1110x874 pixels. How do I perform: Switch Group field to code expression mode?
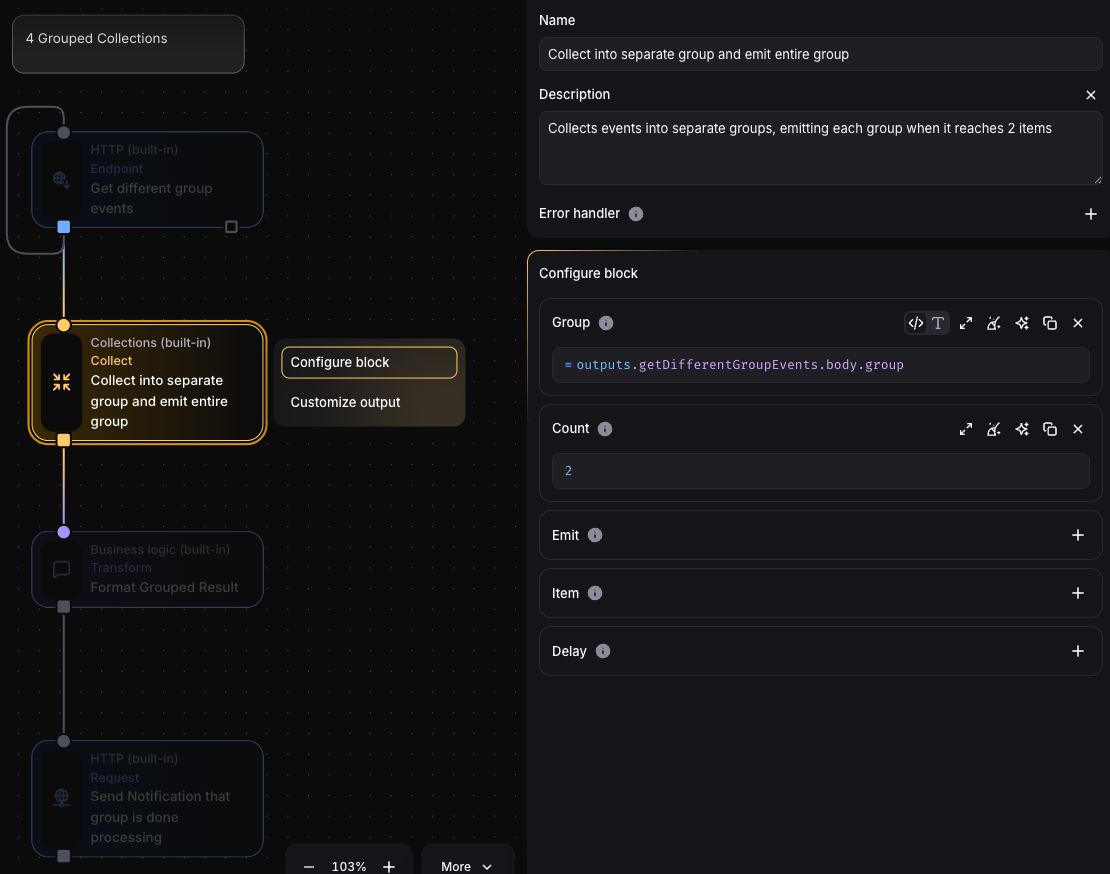(x=915, y=323)
